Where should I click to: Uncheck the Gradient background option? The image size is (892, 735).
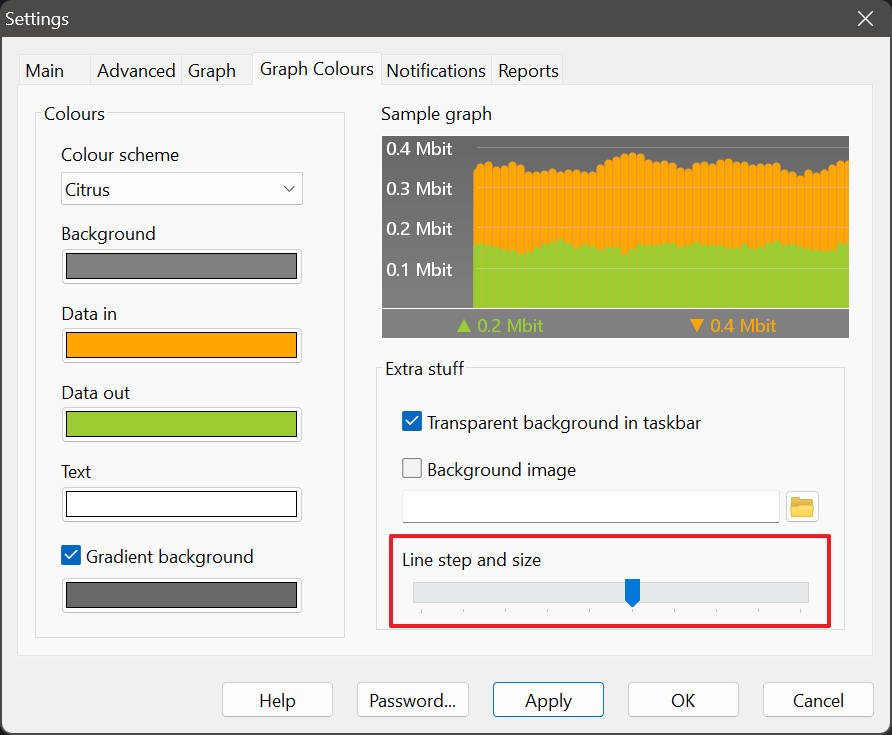(x=71, y=555)
